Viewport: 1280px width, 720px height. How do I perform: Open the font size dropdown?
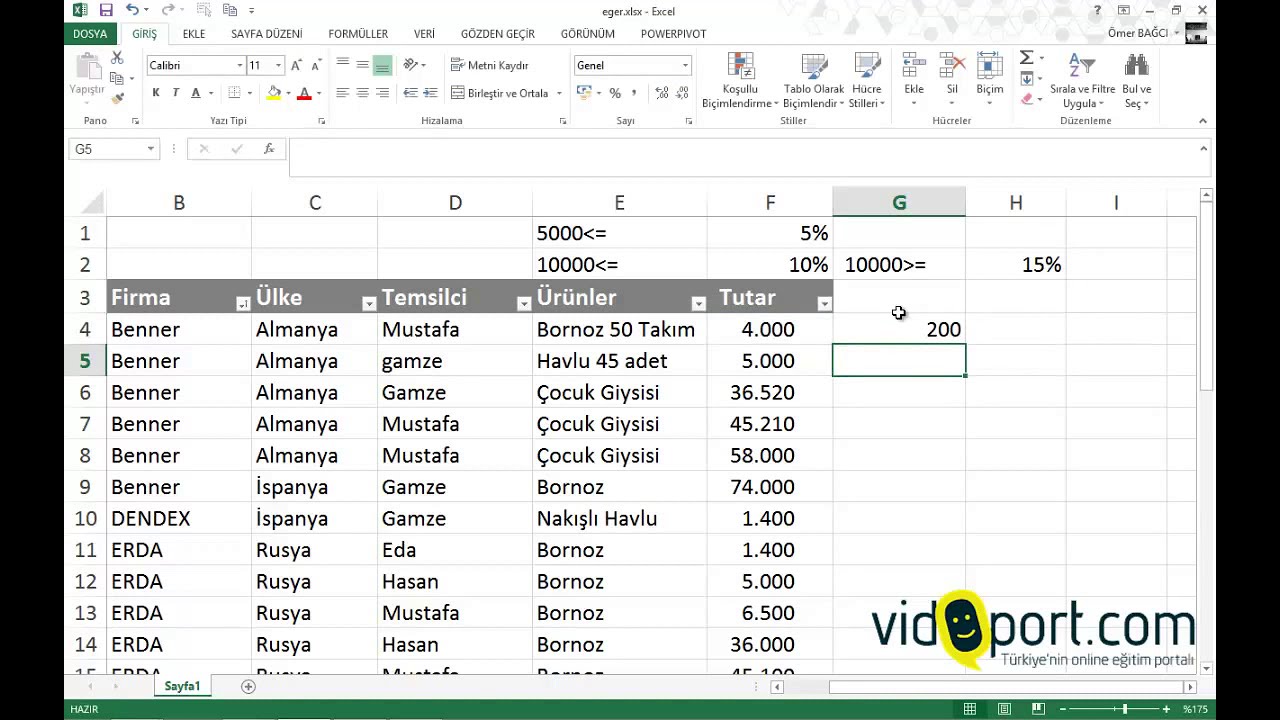[278, 65]
